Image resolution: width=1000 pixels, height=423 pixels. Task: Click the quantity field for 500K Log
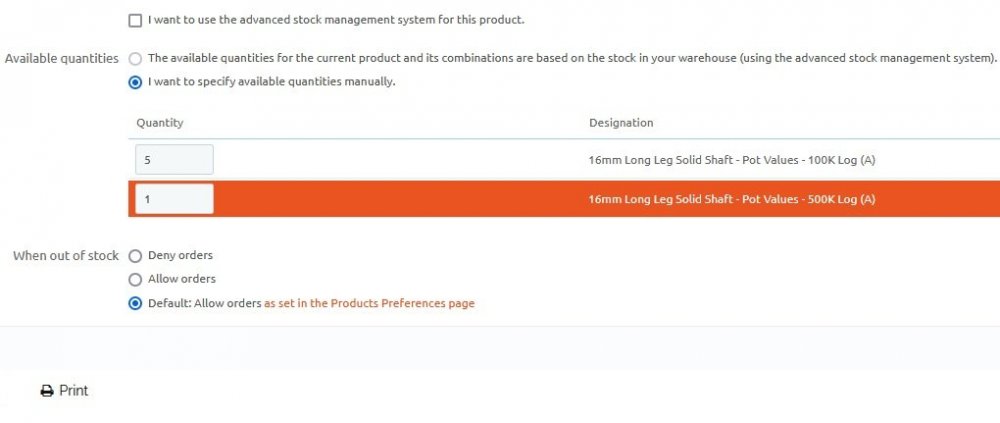[x=174, y=199]
